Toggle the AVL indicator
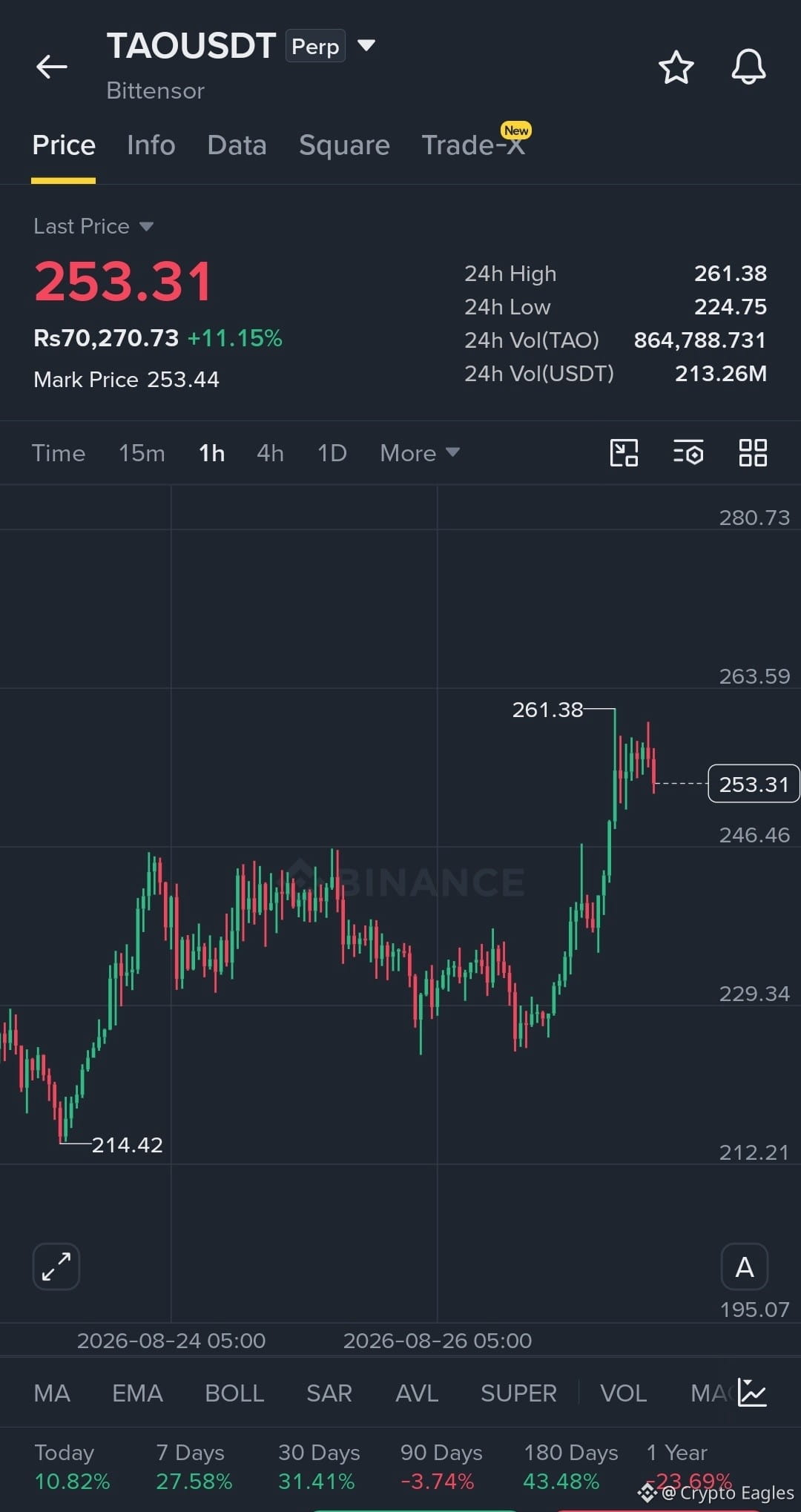 (x=417, y=1393)
